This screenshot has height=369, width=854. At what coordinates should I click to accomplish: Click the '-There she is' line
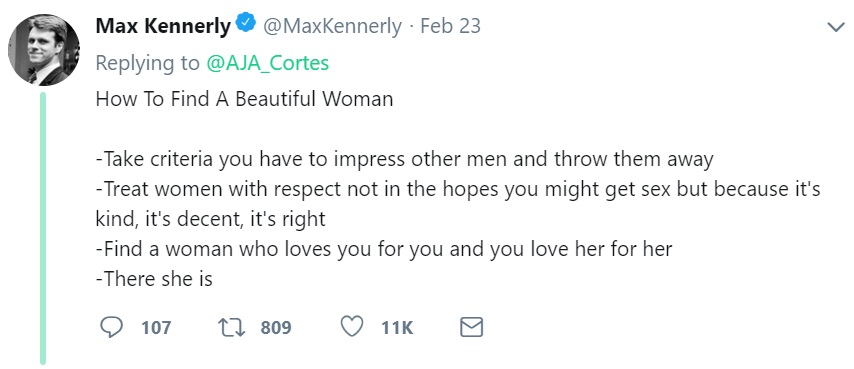[x=154, y=279]
